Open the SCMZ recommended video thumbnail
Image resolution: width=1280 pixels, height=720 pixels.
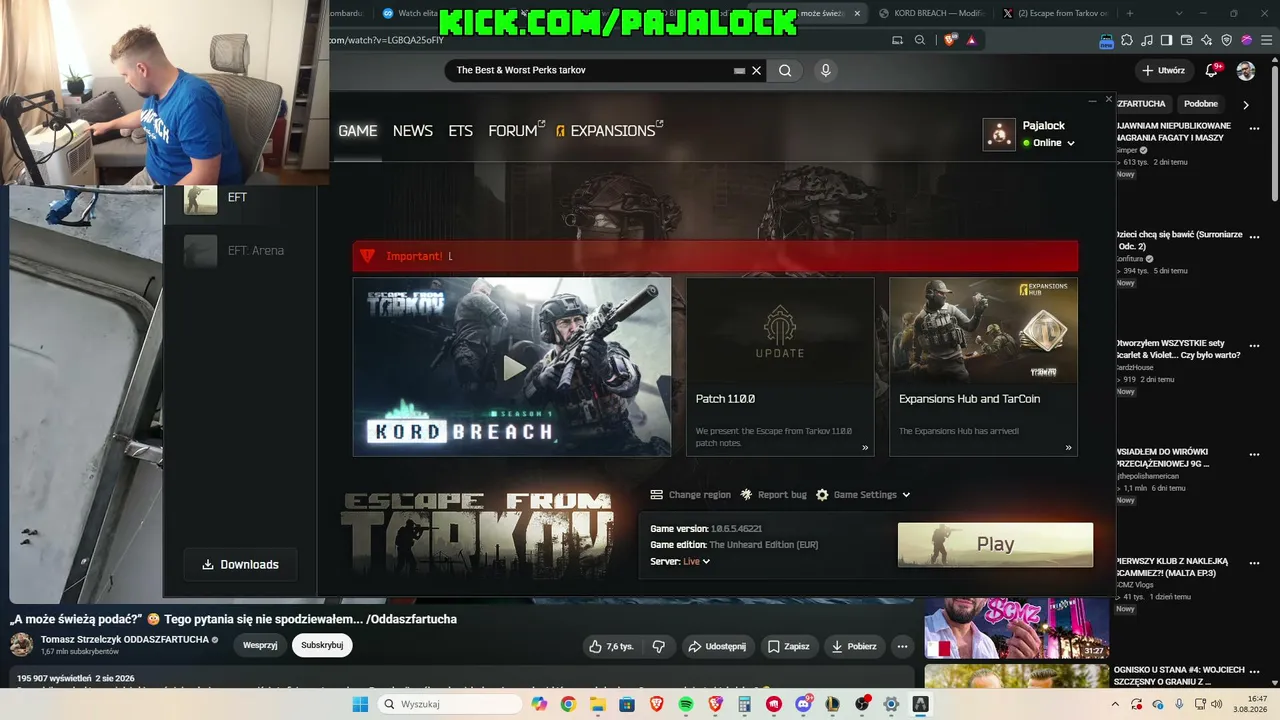click(x=1017, y=628)
